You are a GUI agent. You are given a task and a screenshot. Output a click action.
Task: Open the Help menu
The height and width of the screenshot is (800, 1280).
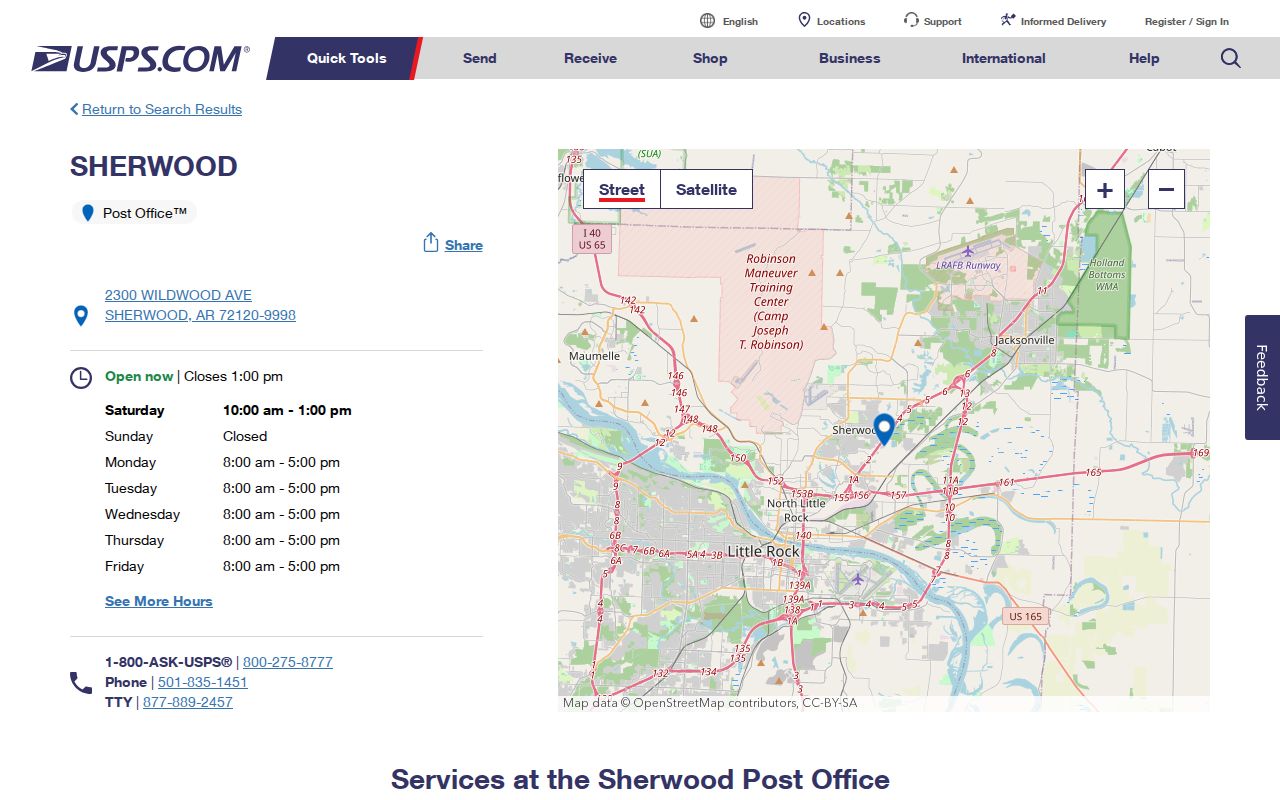pyautogui.click(x=1144, y=58)
